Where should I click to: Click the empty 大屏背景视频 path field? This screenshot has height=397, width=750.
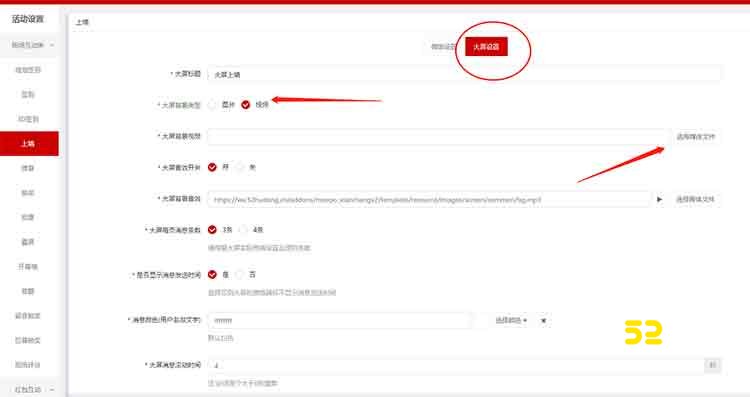click(438, 137)
